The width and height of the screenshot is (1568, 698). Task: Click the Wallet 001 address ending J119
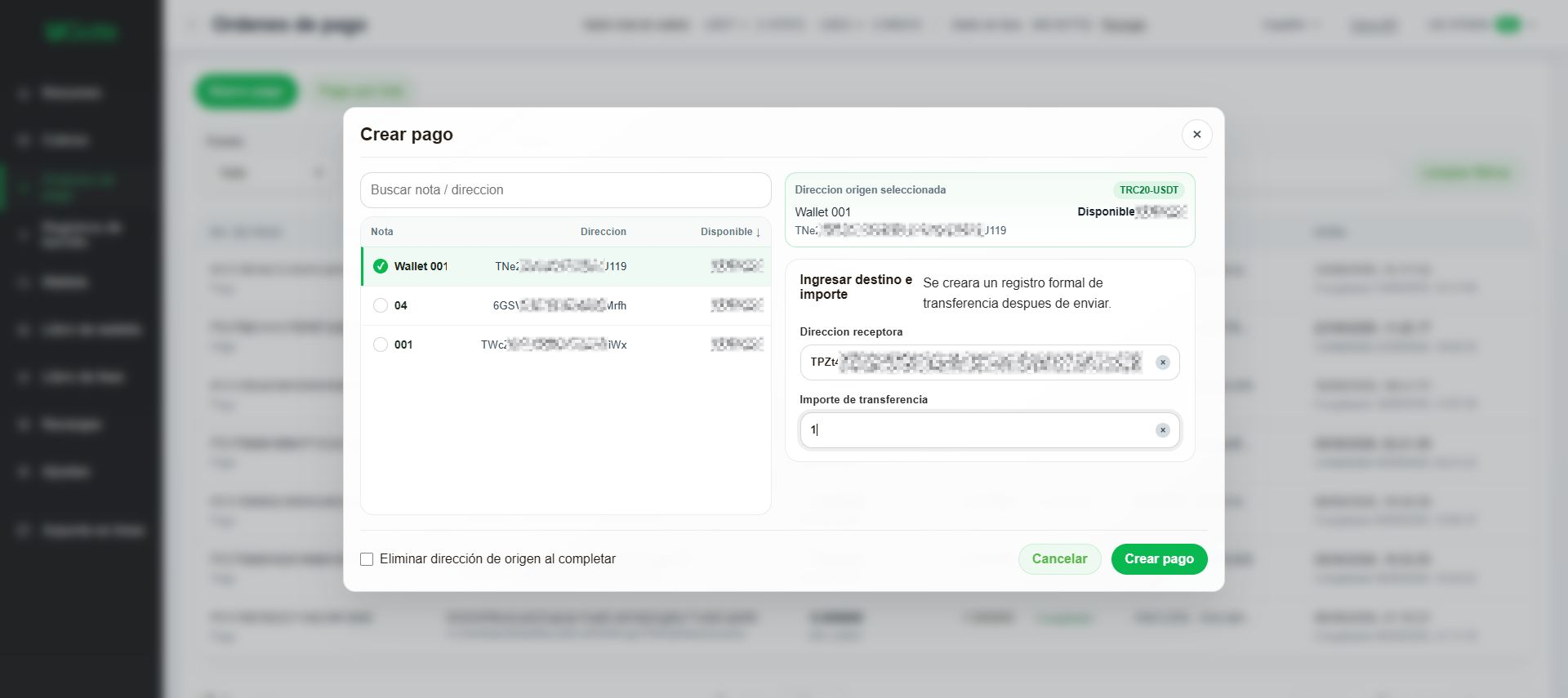coord(560,266)
